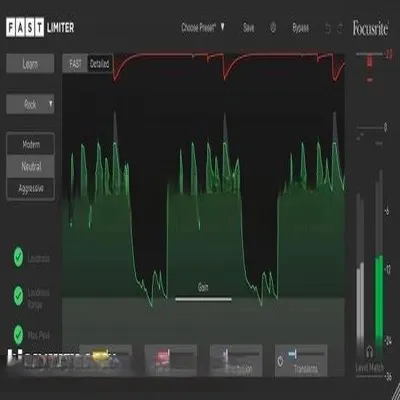The image size is (400, 400).
Task: Open the Choose Preset dropdown
Action: tap(203, 27)
